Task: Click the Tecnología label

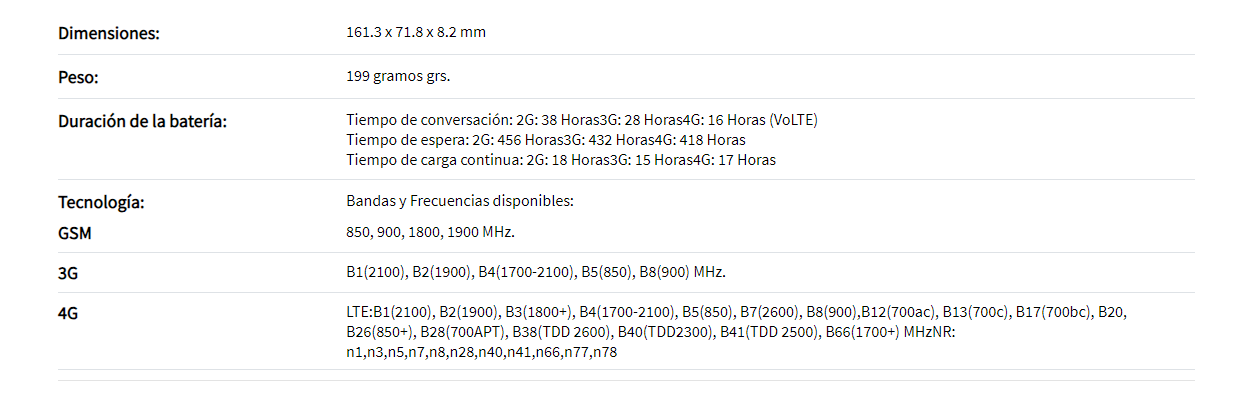Action: click(102, 203)
